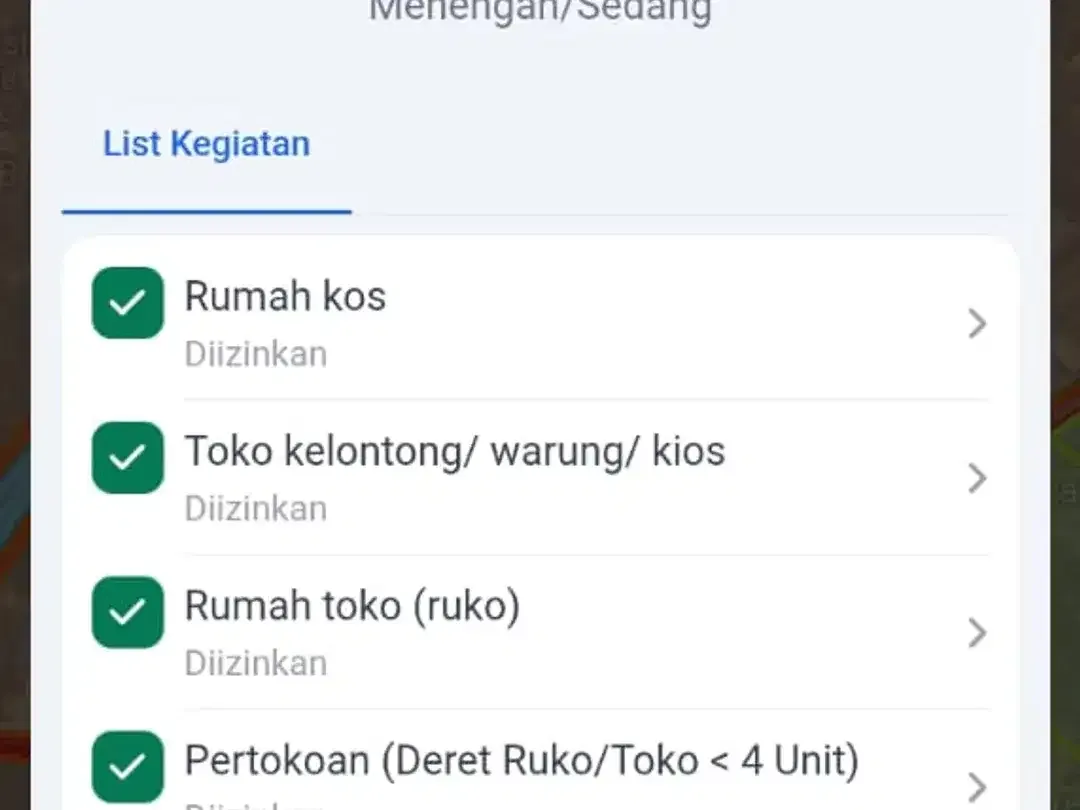Expand Rumah kos details with its chevron
Viewport: 1080px width, 810px height.
(977, 324)
